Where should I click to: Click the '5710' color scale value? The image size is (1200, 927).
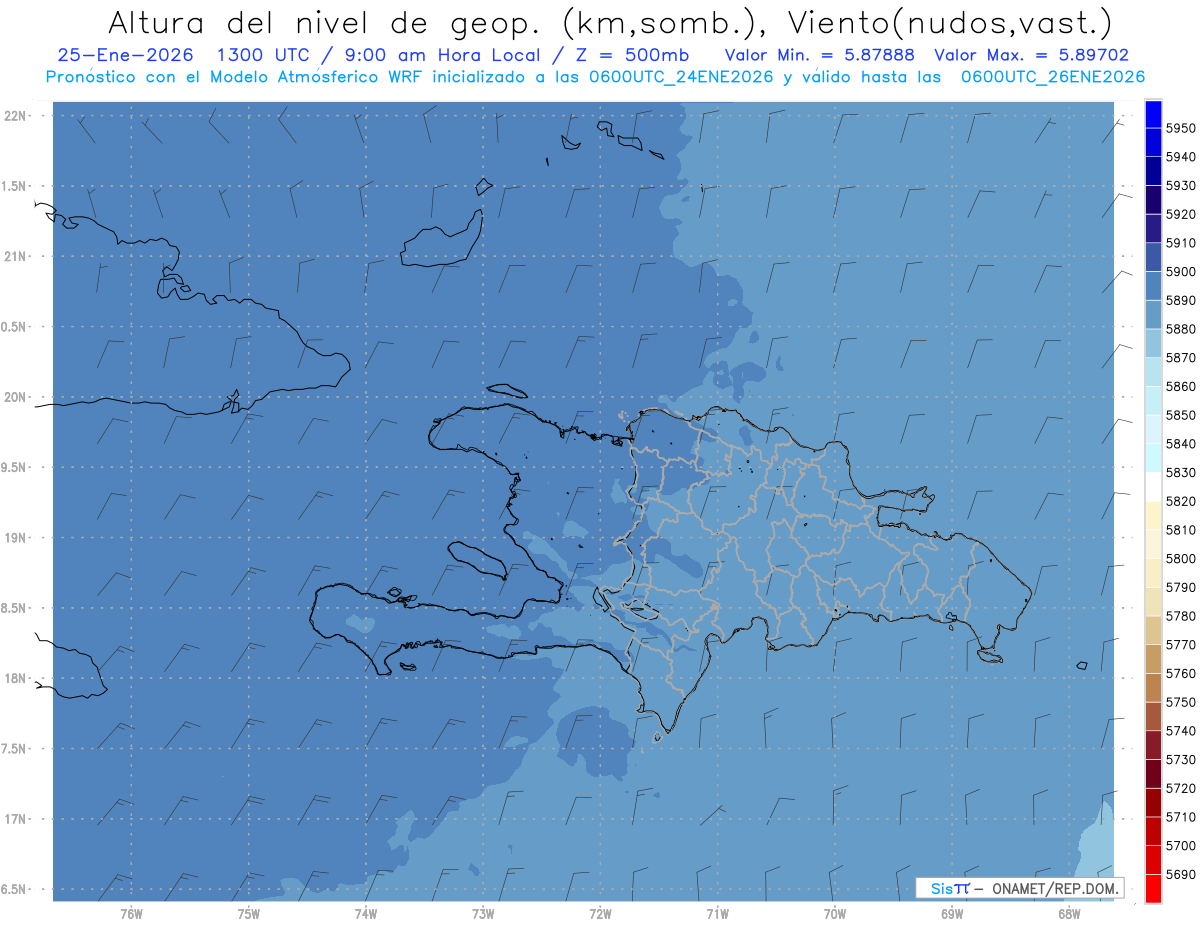(x=1180, y=817)
